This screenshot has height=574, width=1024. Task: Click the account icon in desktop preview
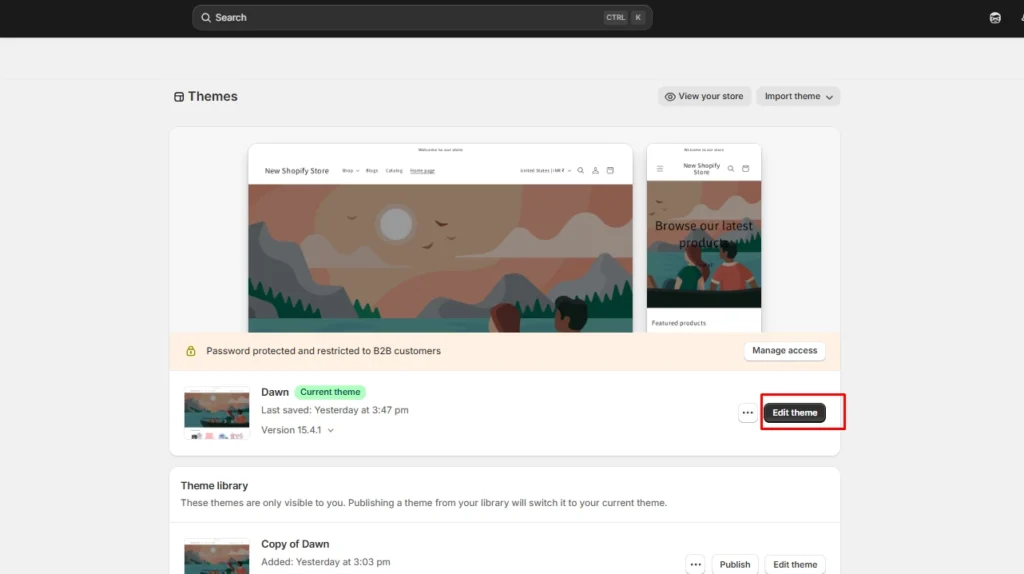pyautogui.click(x=595, y=170)
